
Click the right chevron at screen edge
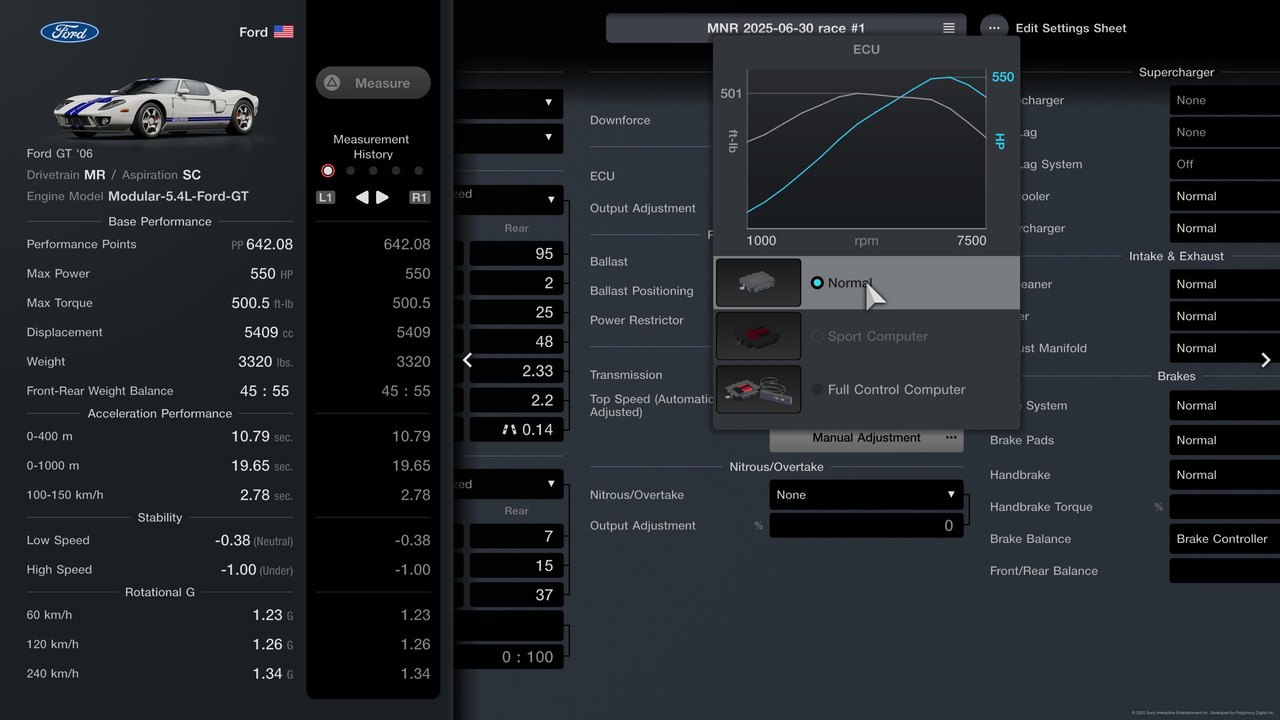click(x=1266, y=360)
